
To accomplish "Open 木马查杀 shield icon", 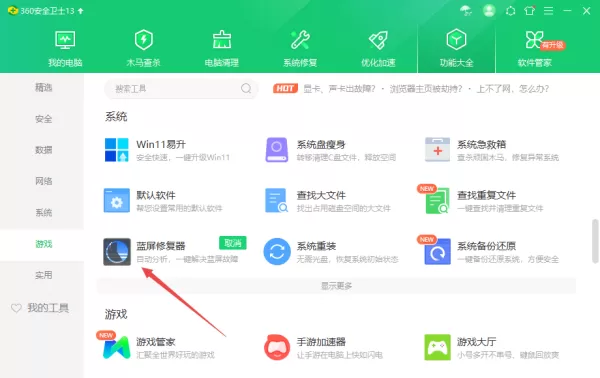I will pyautogui.click(x=143, y=40).
